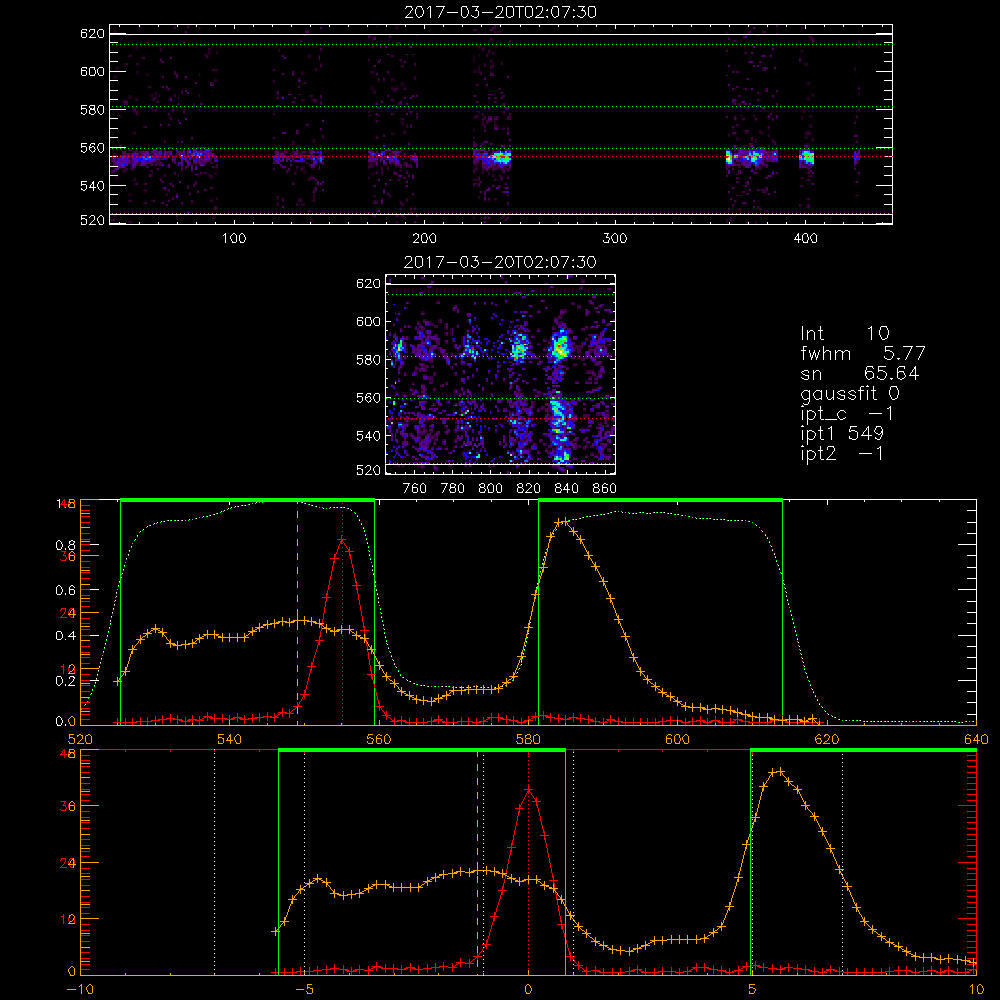
Task: Click the bright blob near x=400 in top spectrogram
Action: pyautogui.click(x=807, y=157)
